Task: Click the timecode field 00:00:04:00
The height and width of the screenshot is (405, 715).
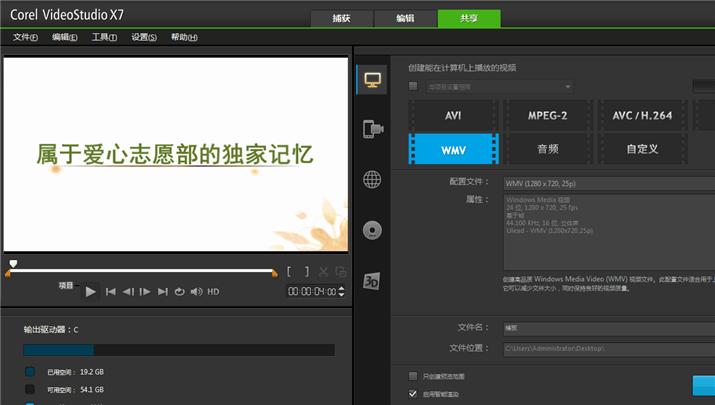Action: click(x=312, y=291)
